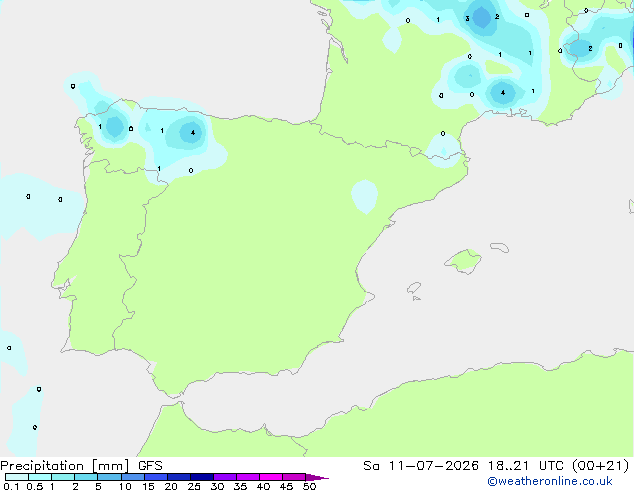Pick the 1–2 mm legend color swatch

coord(63,477)
